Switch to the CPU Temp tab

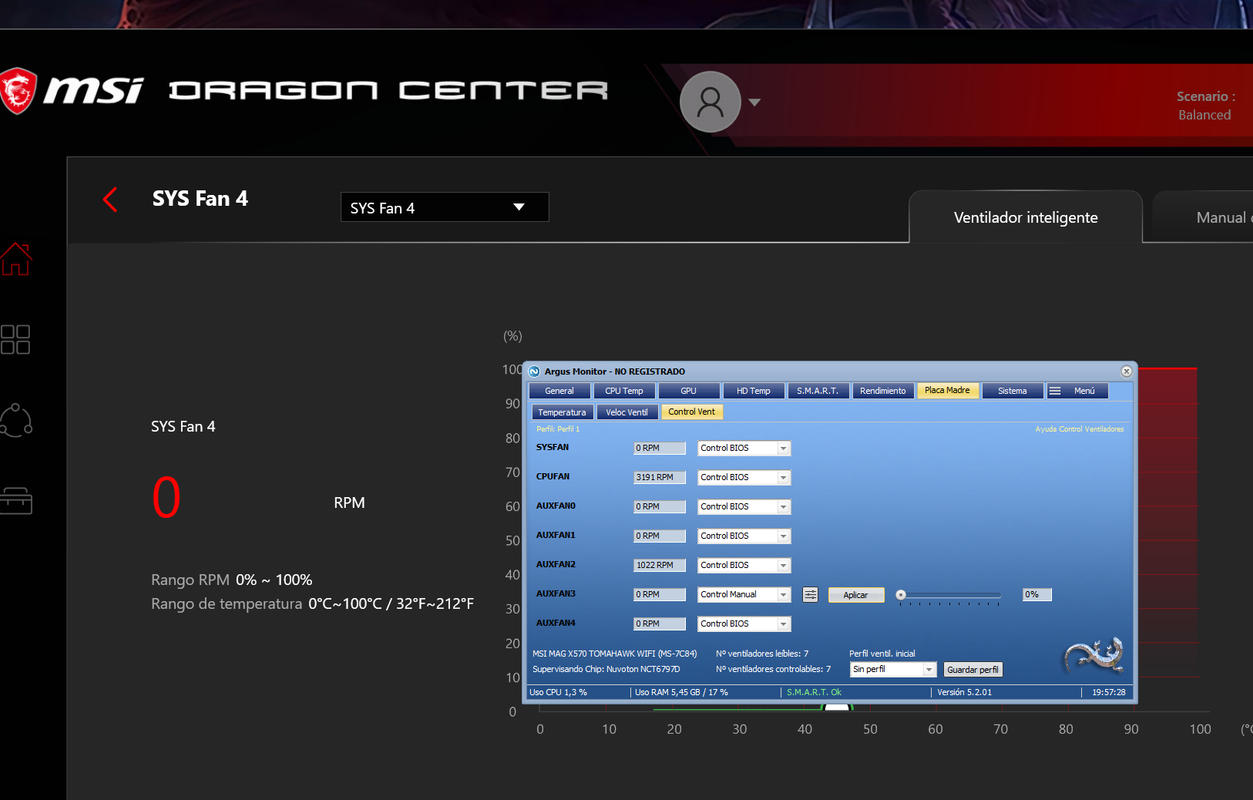(x=624, y=391)
